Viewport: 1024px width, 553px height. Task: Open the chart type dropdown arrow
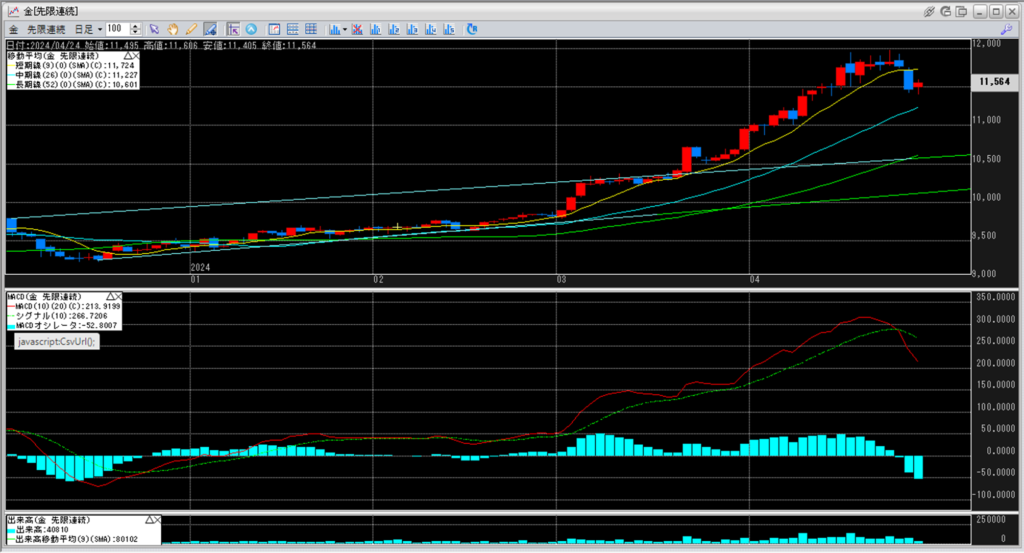coord(343,29)
